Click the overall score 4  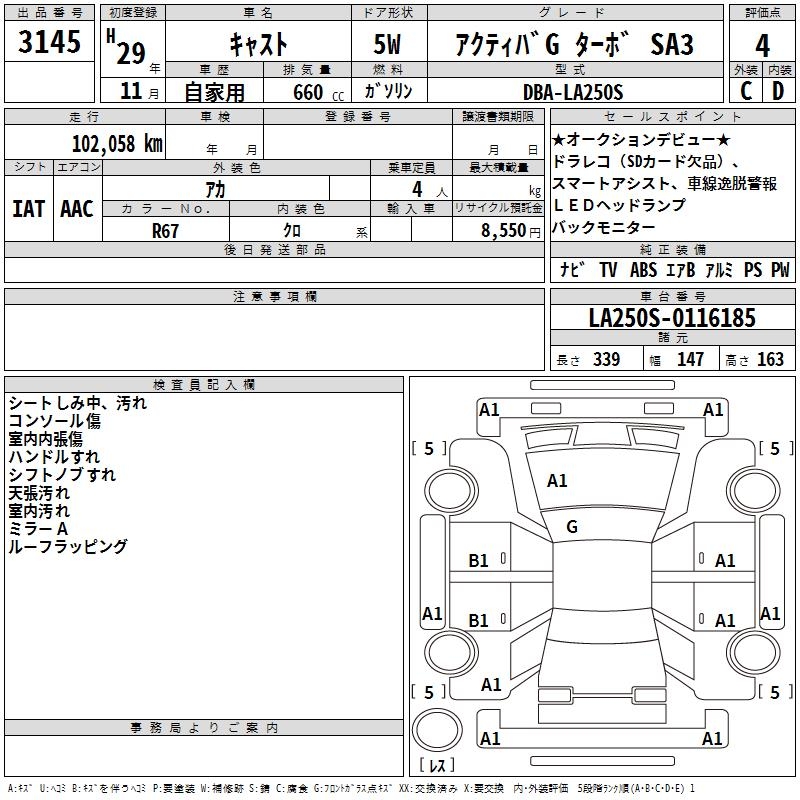click(x=762, y=46)
